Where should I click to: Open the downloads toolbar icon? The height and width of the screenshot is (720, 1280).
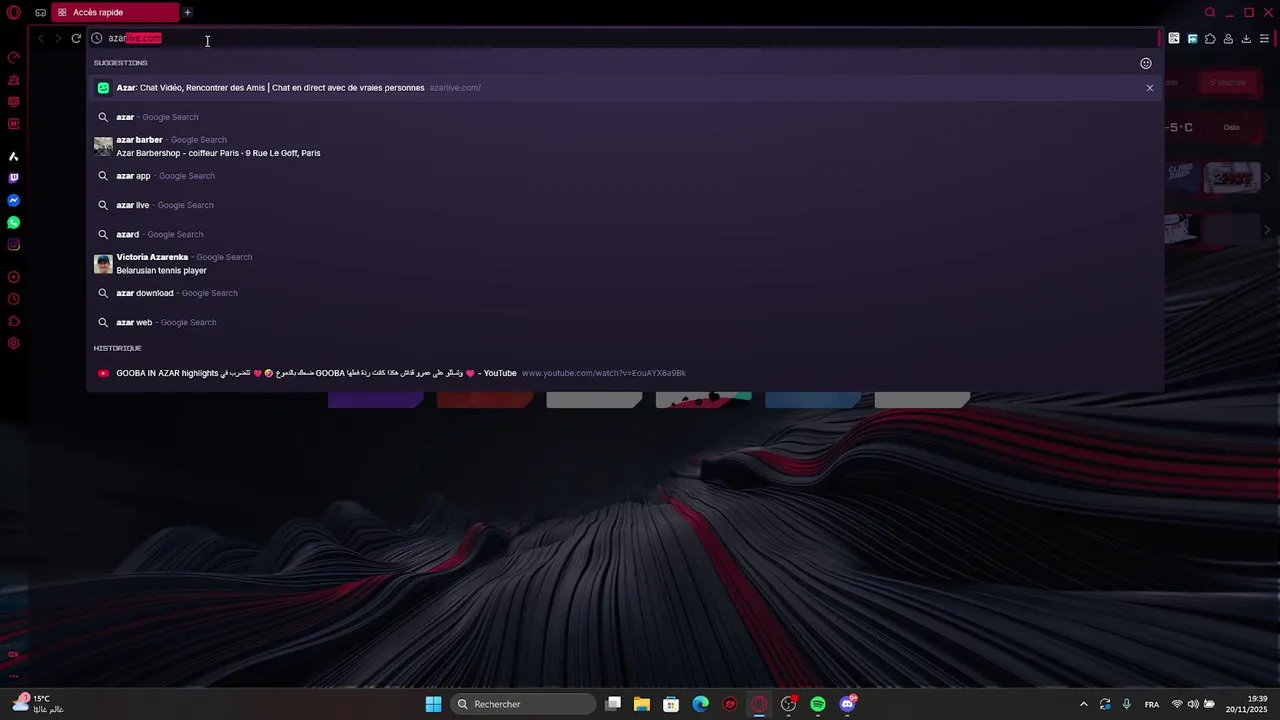(1246, 39)
